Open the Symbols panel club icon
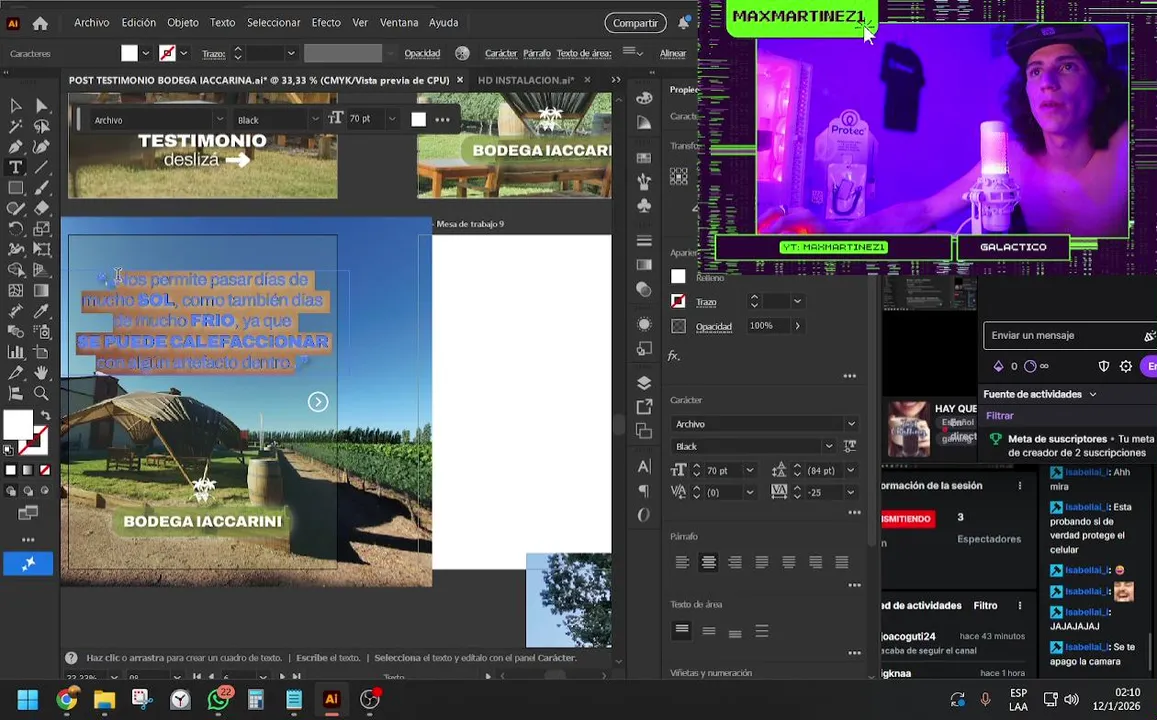Image resolution: width=1157 pixels, height=720 pixels. (644, 205)
